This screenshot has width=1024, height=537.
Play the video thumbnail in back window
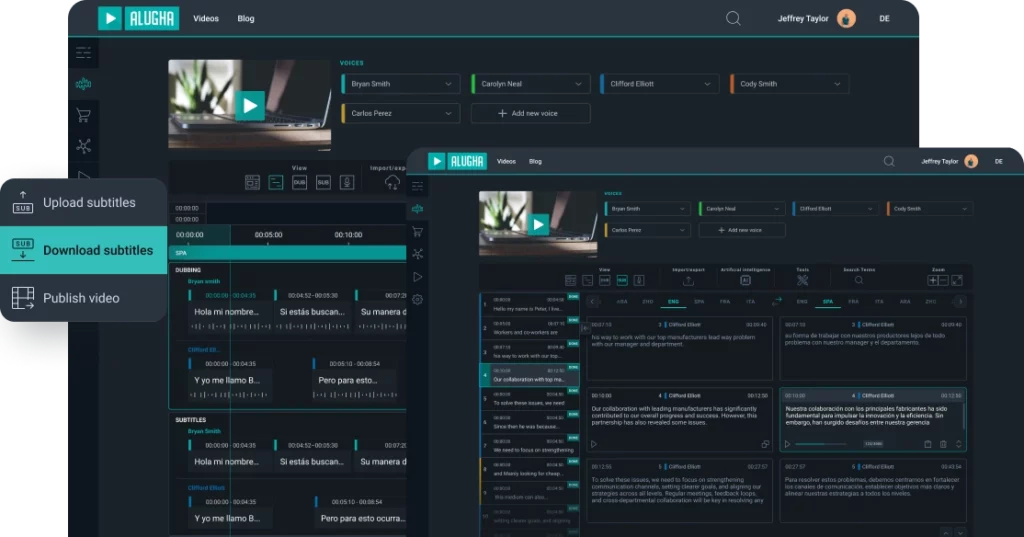250,105
